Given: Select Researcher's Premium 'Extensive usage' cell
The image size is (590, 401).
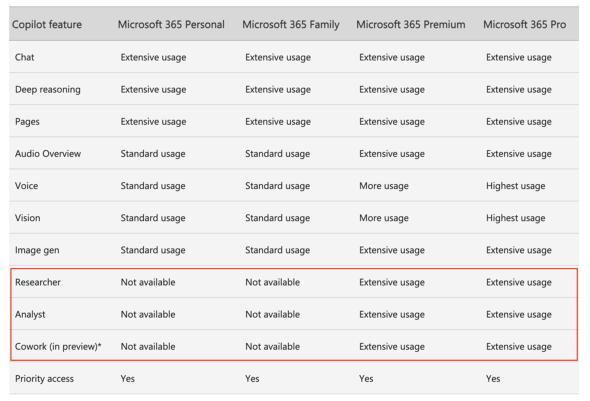Looking at the screenshot, I should click(x=392, y=282).
